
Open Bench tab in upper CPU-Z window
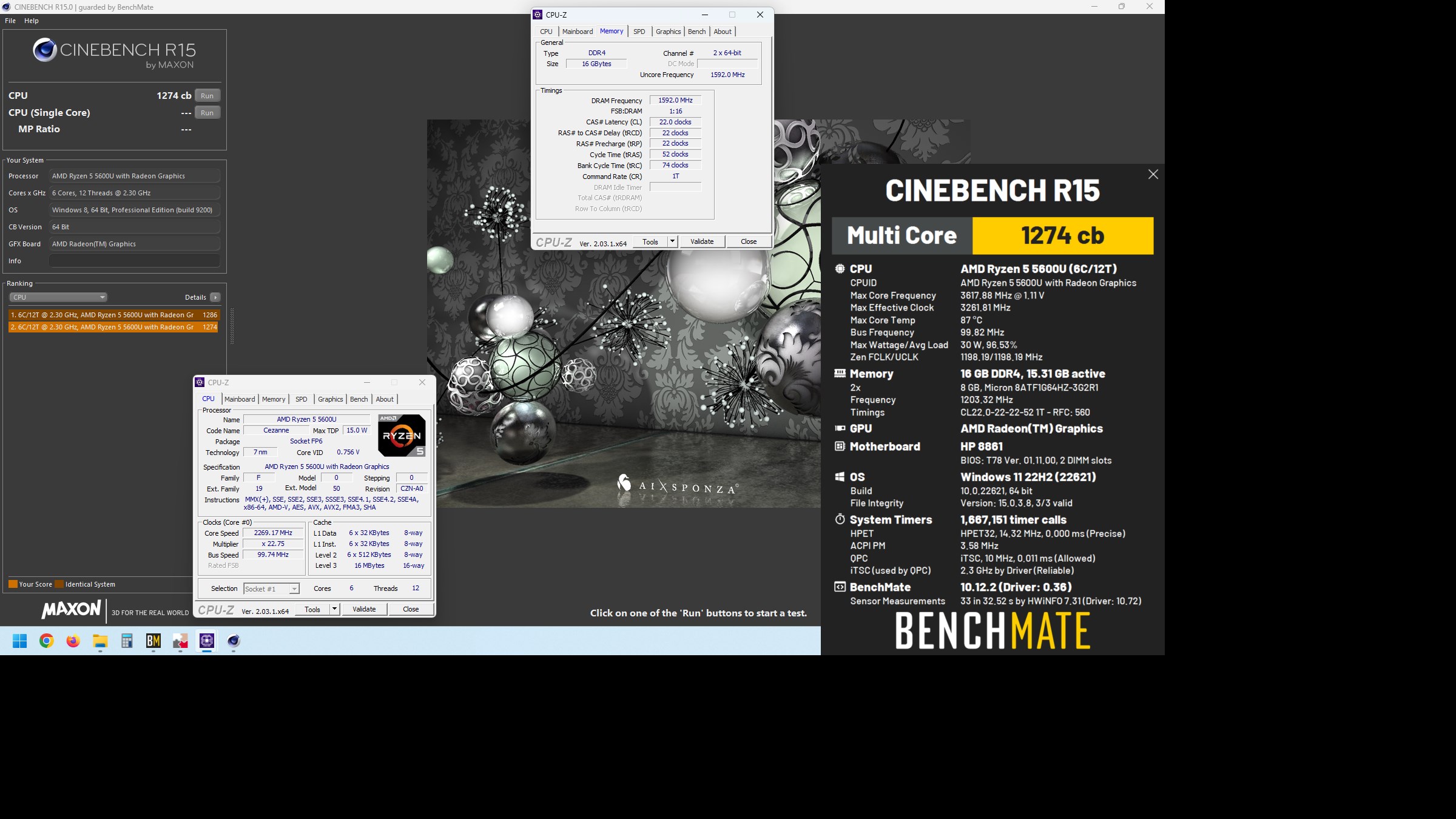697,32
